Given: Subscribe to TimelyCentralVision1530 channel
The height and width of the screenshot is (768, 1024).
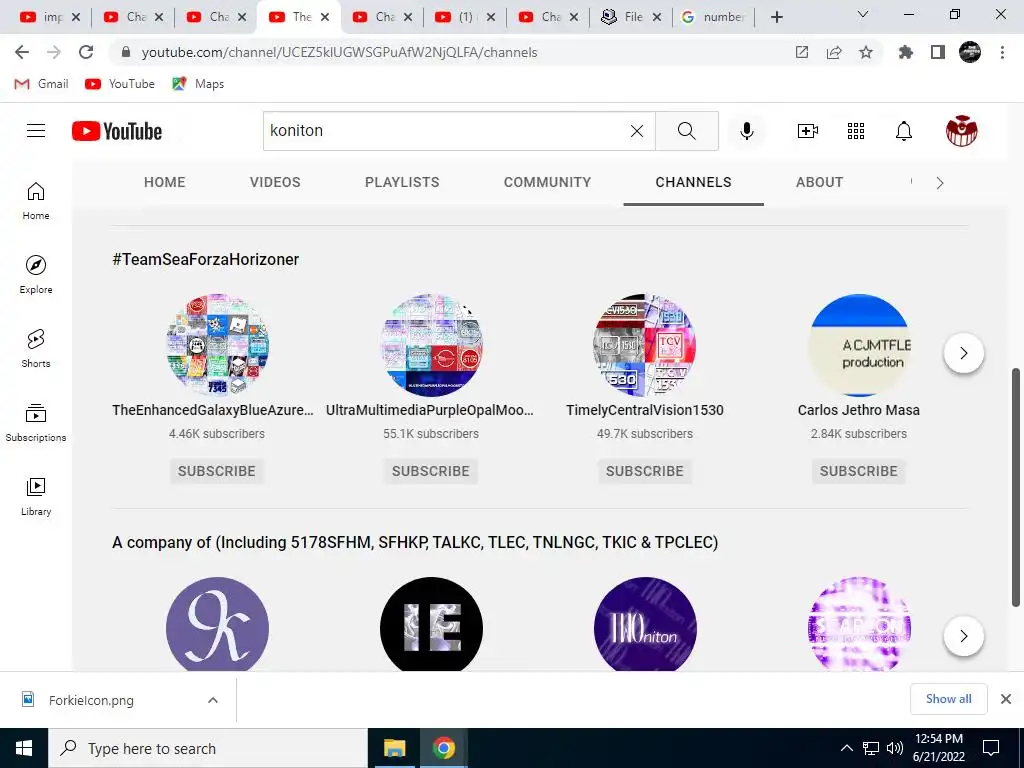Looking at the screenshot, I should (645, 471).
